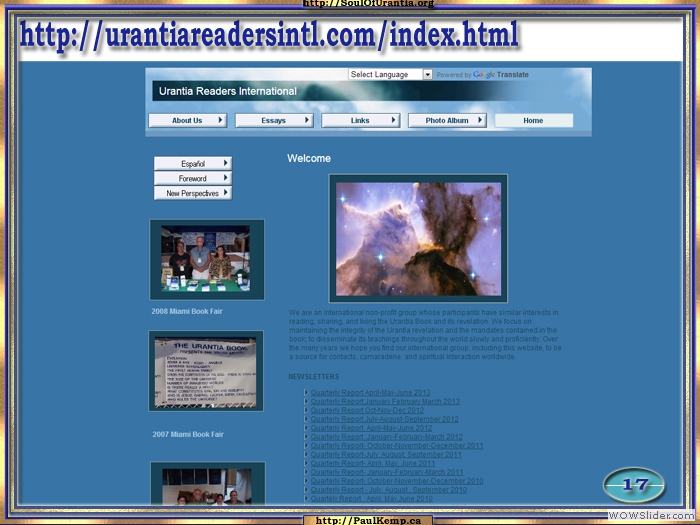This screenshot has height=525, width=700.
Task: Open Quarterly Report January February March 2013
Action: (385, 401)
